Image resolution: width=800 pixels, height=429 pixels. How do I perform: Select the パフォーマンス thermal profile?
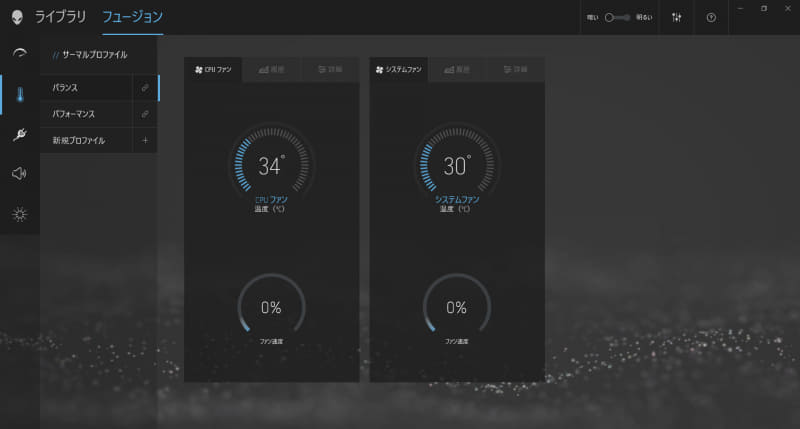pyautogui.click(x=86, y=114)
